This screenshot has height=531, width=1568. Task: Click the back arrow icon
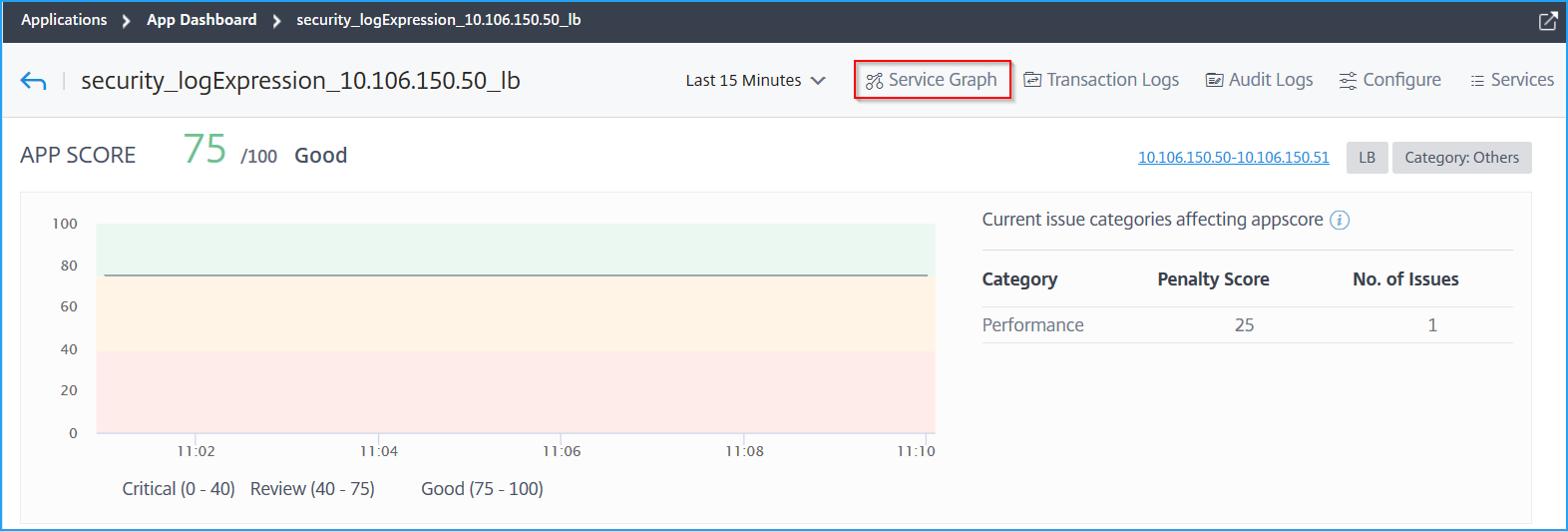(x=33, y=81)
